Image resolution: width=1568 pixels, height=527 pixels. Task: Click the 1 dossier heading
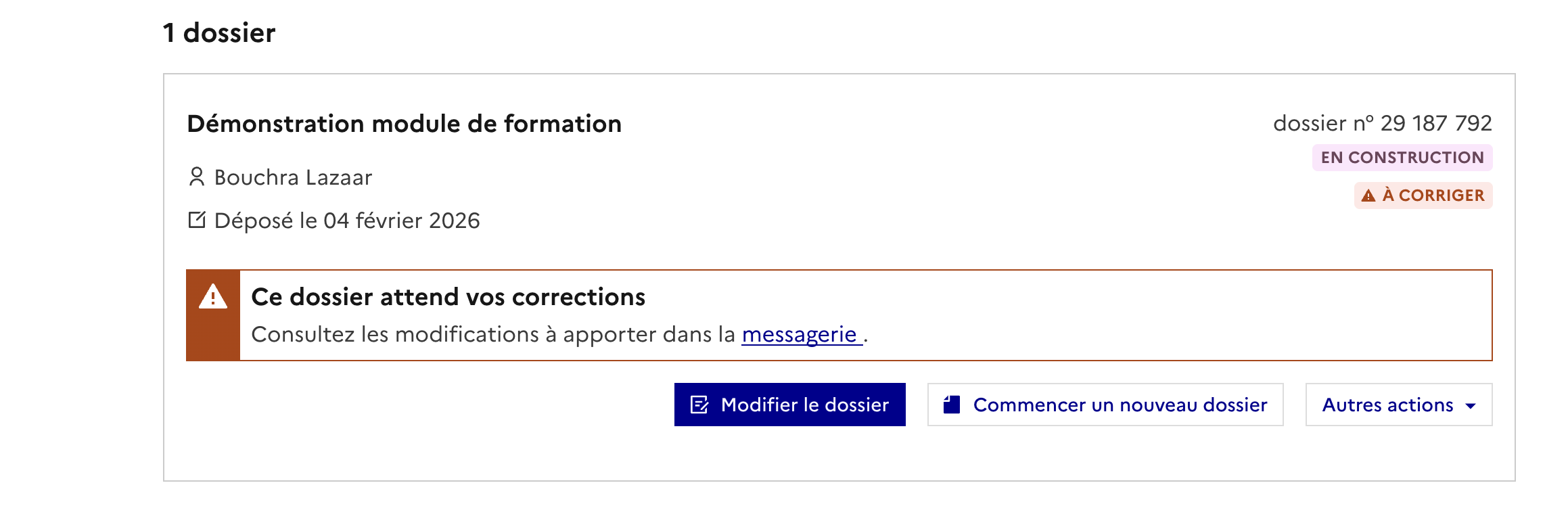(x=219, y=32)
